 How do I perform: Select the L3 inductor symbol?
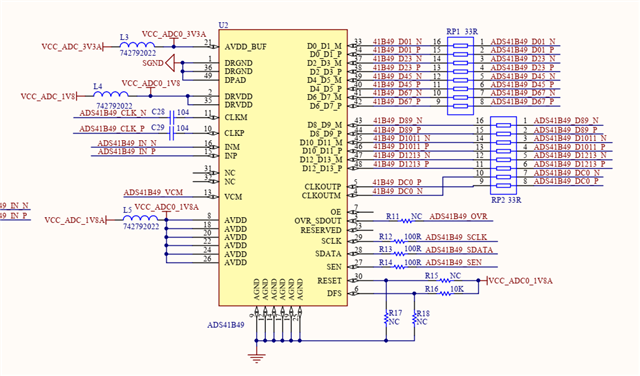coord(137,45)
